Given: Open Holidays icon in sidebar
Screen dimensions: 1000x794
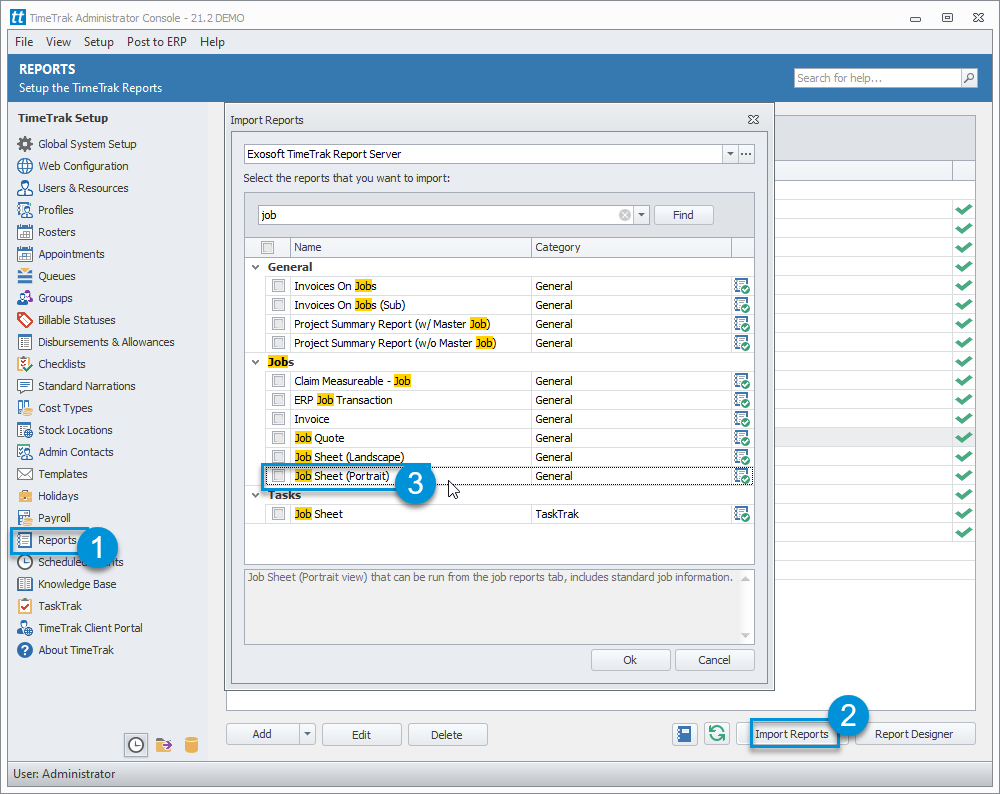Looking at the screenshot, I should tap(25, 496).
